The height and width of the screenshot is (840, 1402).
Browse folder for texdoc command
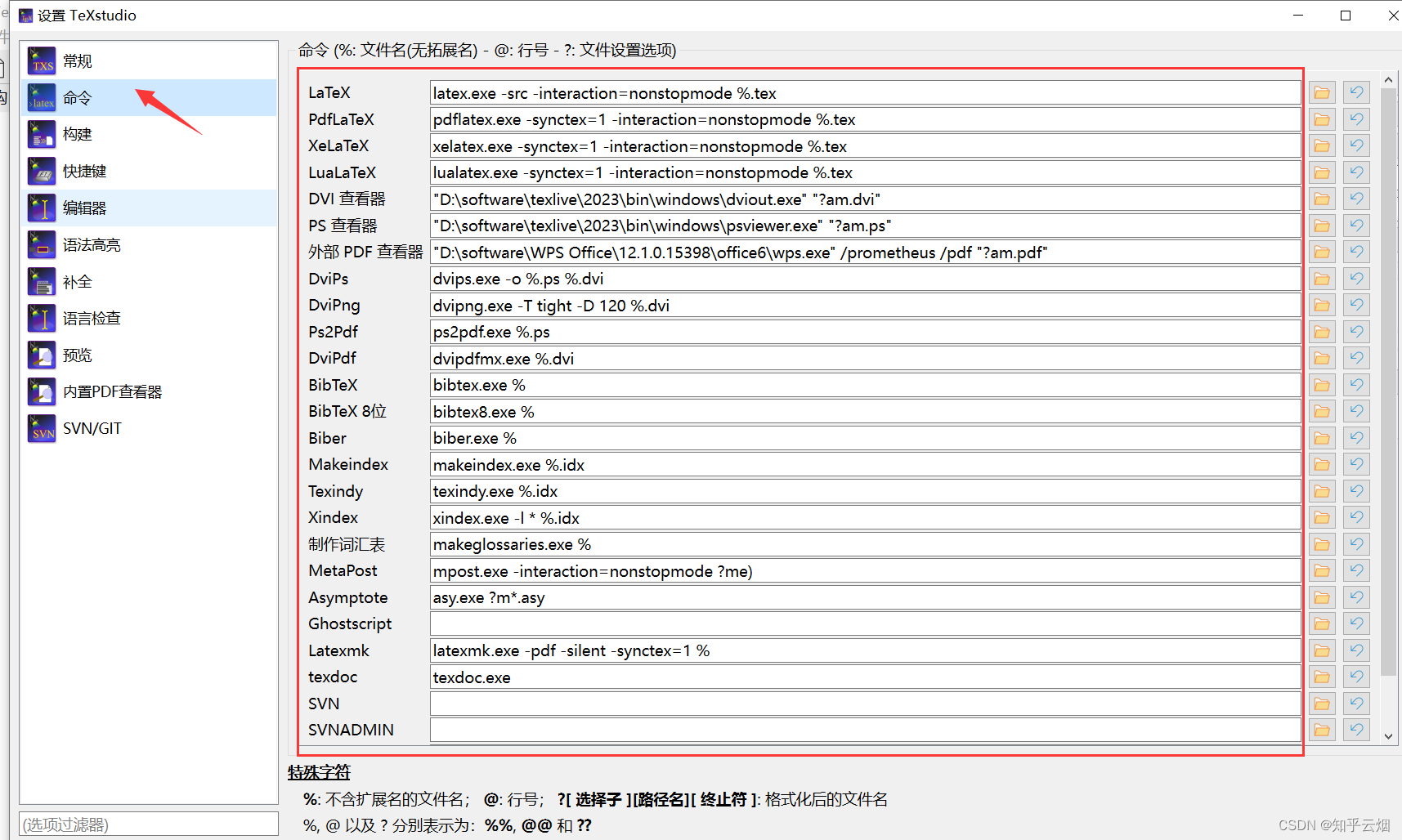1322,677
